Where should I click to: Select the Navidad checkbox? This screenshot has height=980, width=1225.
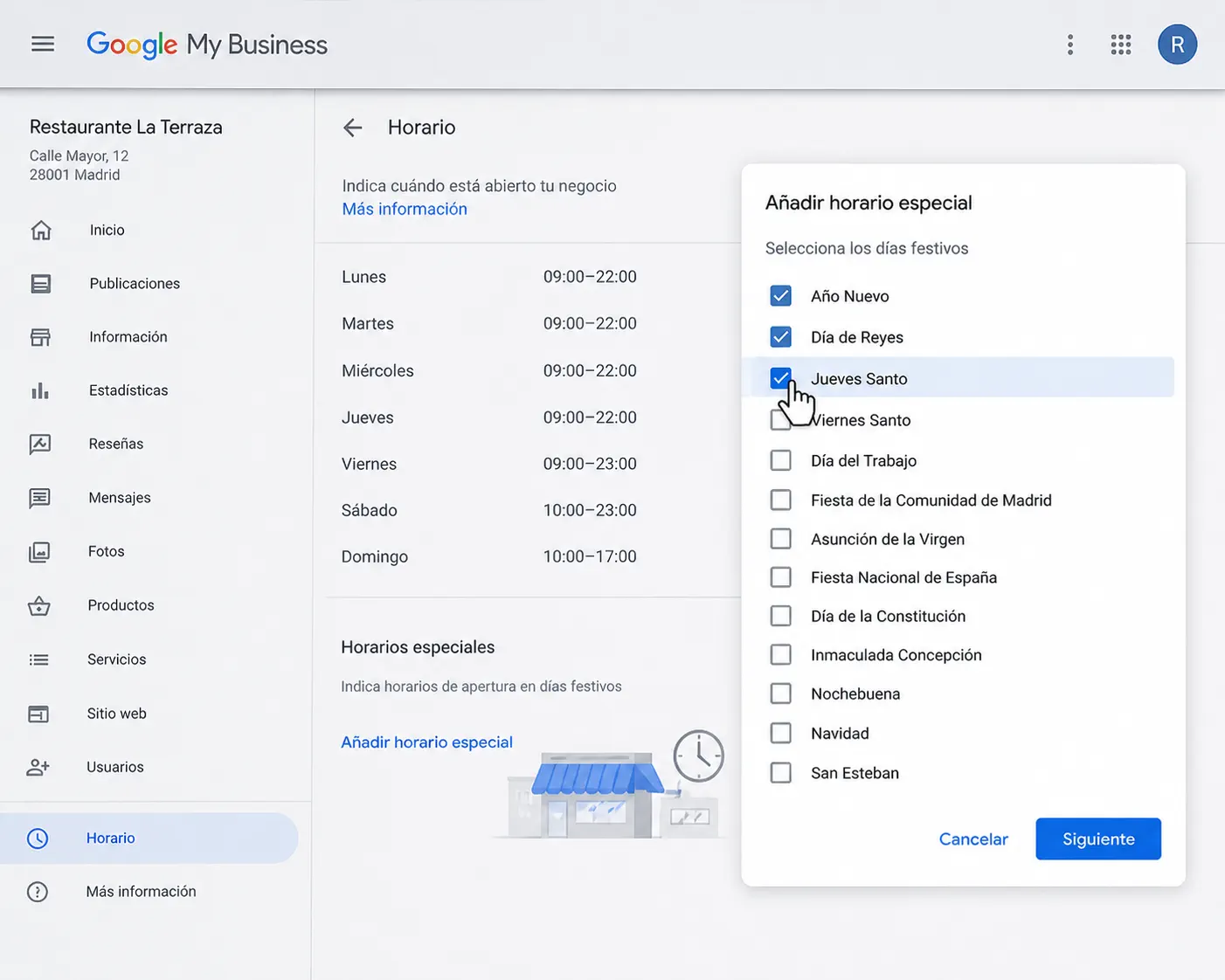click(781, 733)
